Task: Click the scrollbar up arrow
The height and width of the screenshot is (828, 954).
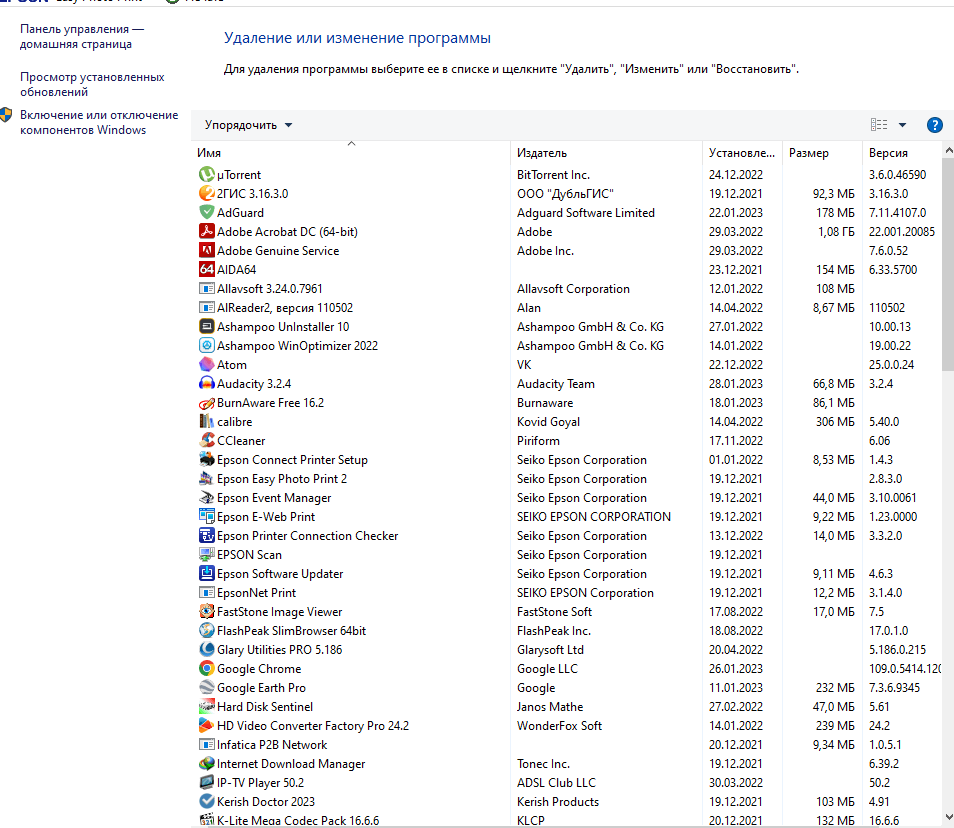Action: [948, 150]
